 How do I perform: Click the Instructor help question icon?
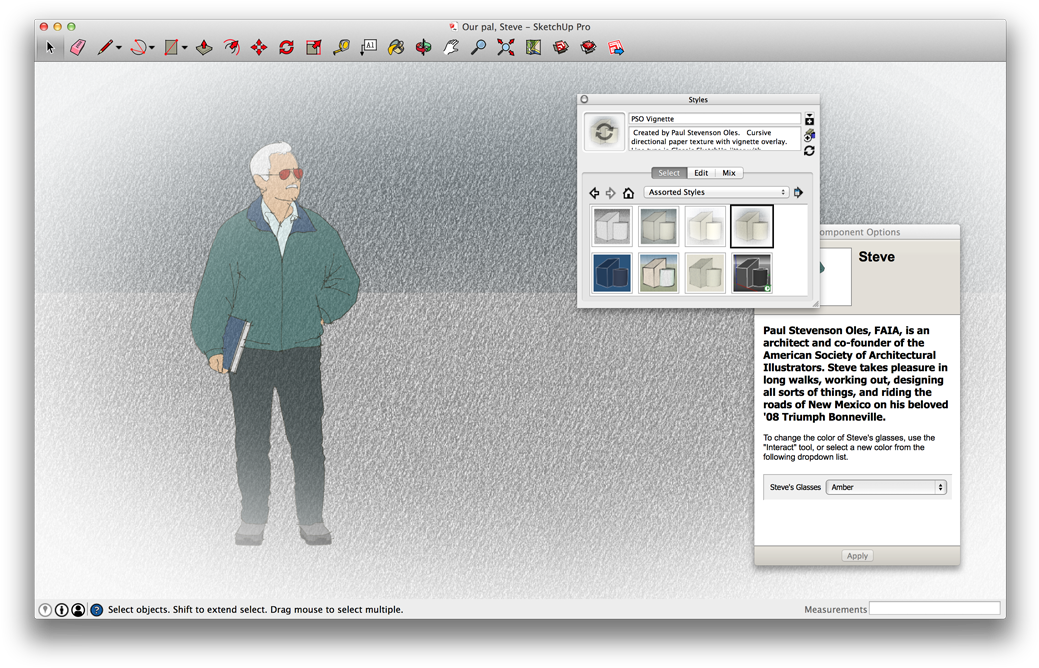(x=97, y=610)
